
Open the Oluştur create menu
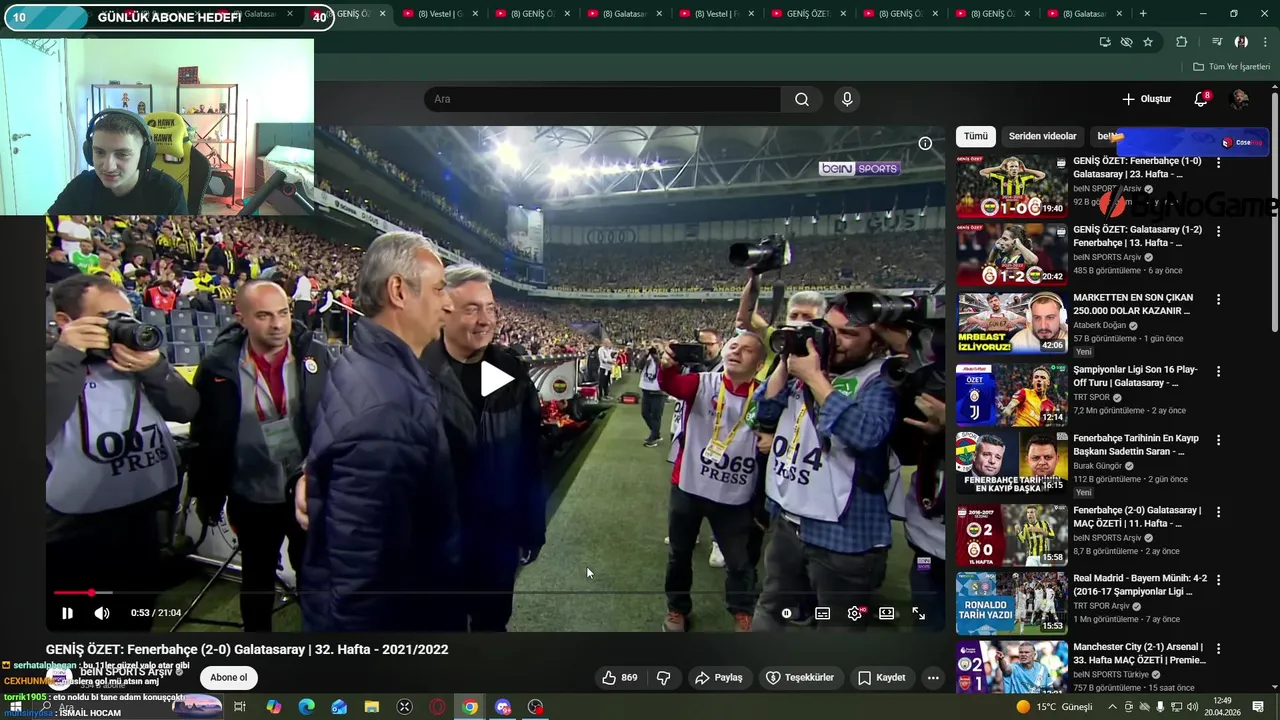click(1146, 99)
